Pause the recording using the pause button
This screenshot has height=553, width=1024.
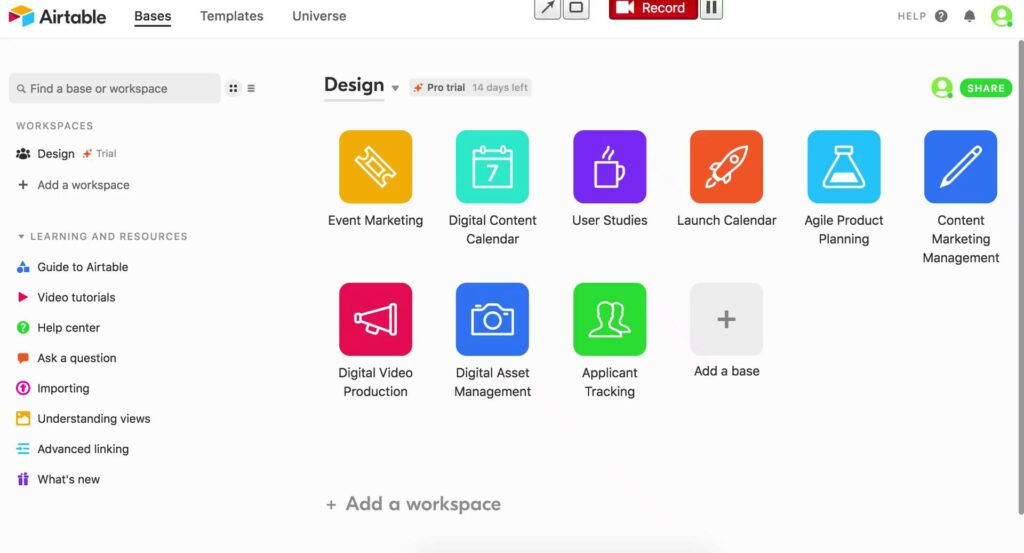click(x=711, y=8)
